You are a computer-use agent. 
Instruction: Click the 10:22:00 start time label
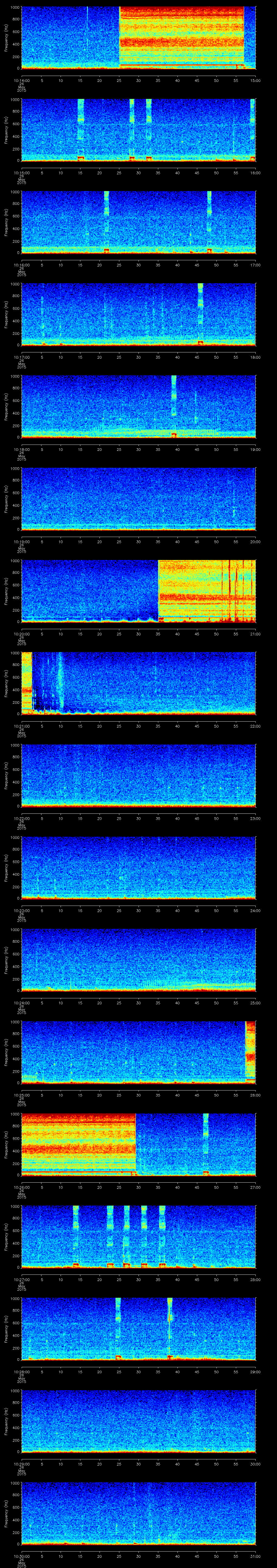(x=21, y=818)
